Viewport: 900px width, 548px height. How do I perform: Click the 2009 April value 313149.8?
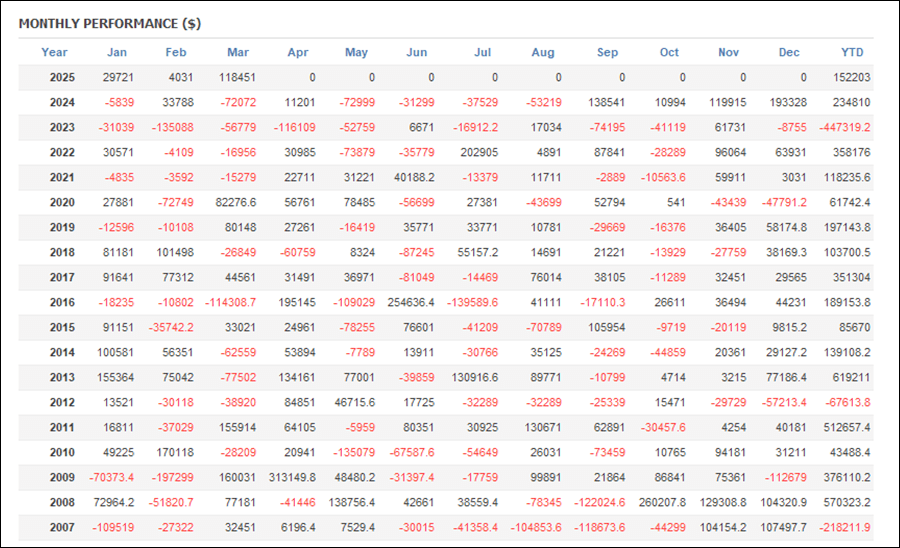(x=292, y=477)
